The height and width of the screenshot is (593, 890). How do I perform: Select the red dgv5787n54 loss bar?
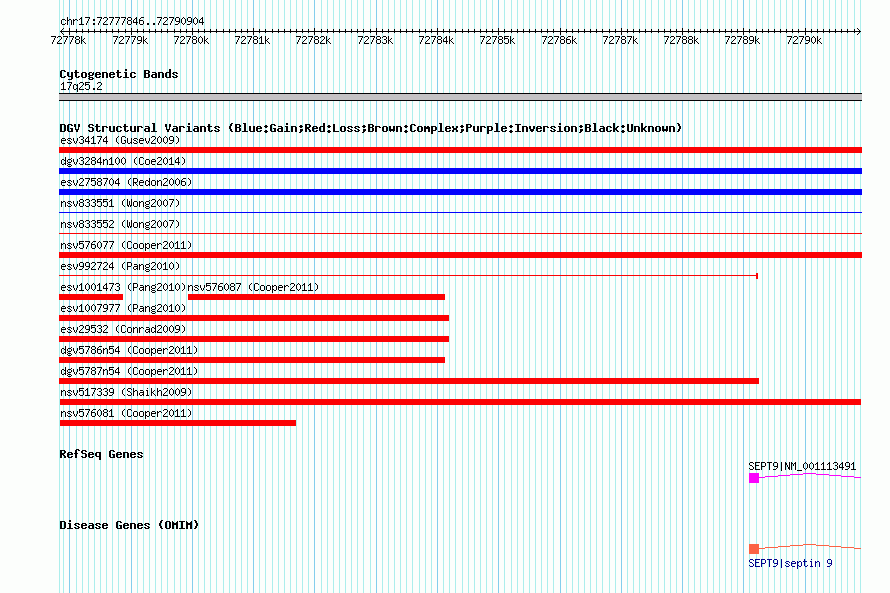tap(409, 381)
